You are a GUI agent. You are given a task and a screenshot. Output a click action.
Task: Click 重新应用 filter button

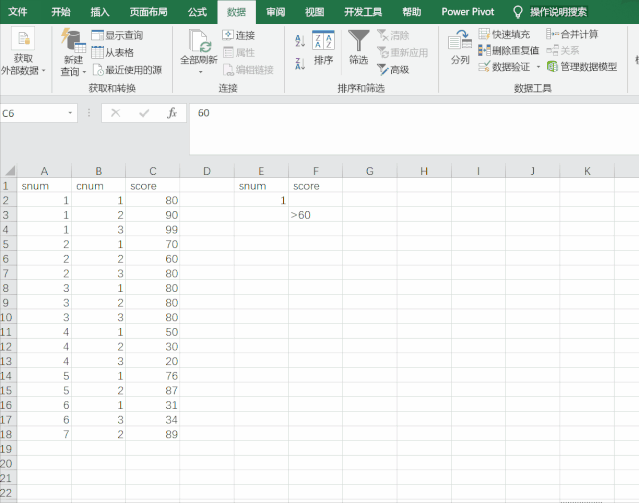click(403, 53)
